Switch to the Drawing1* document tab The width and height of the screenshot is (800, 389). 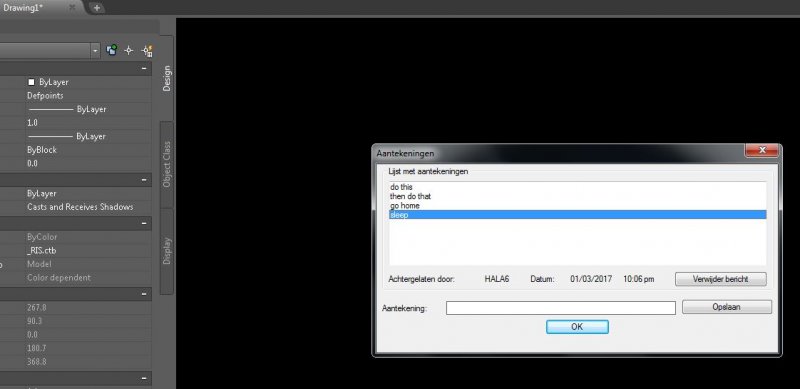[23, 7]
